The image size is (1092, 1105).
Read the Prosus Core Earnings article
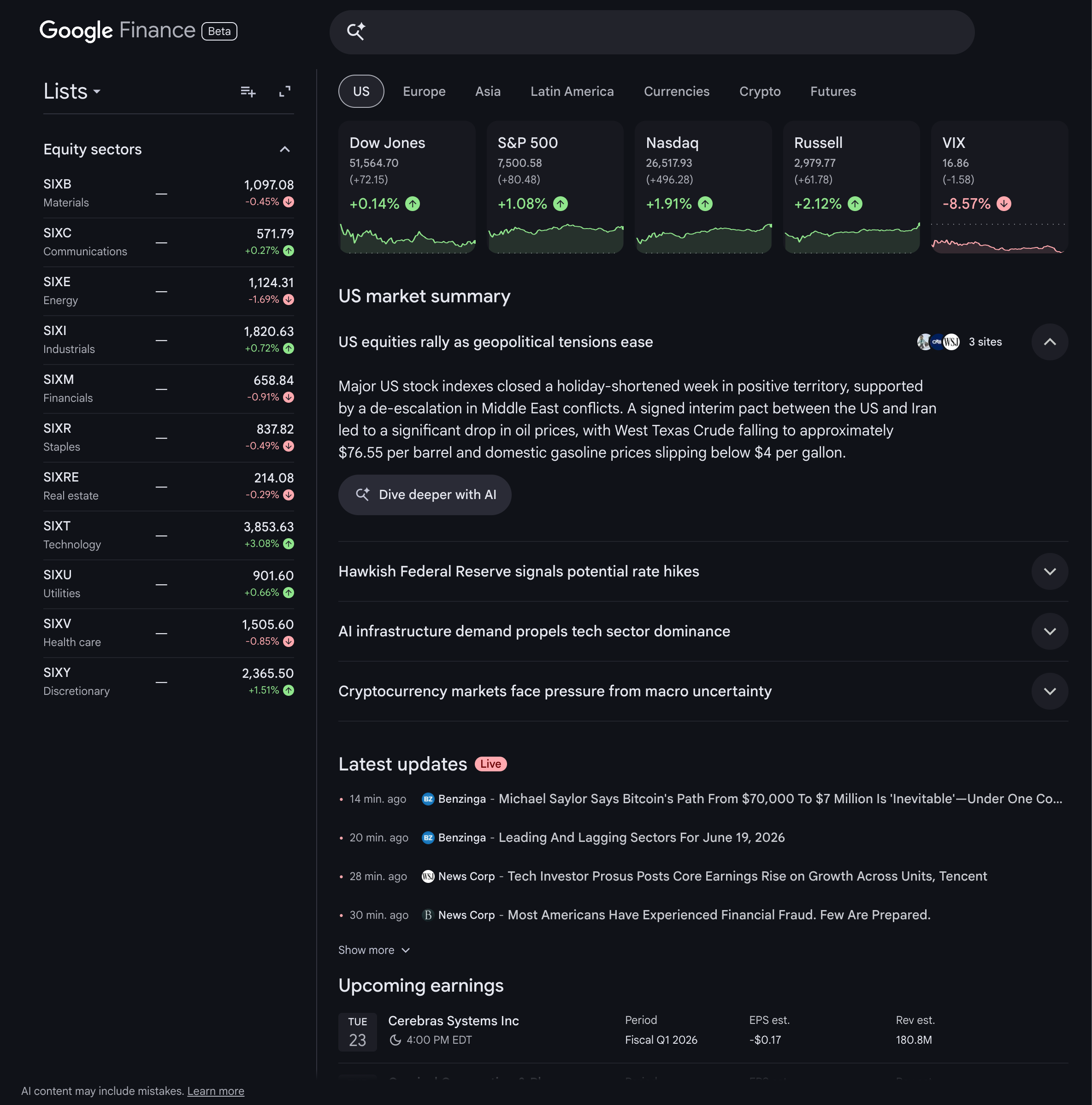[747, 877]
